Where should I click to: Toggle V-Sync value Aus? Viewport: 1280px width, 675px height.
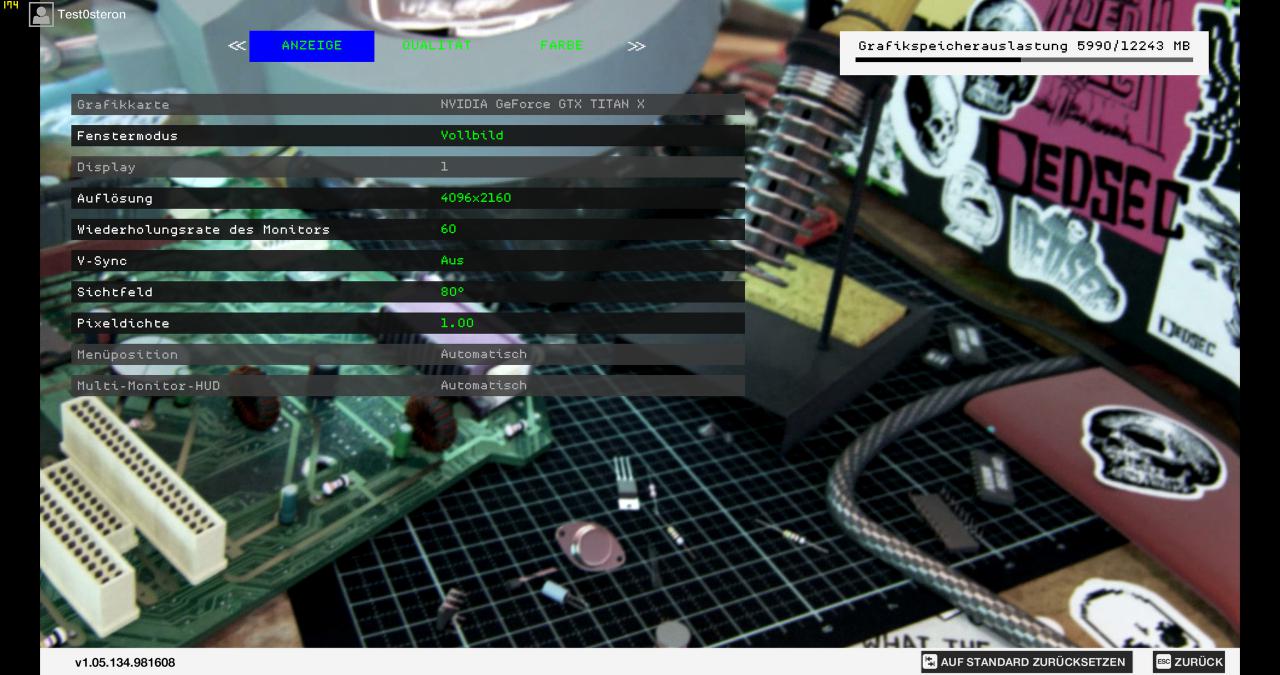click(x=452, y=260)
